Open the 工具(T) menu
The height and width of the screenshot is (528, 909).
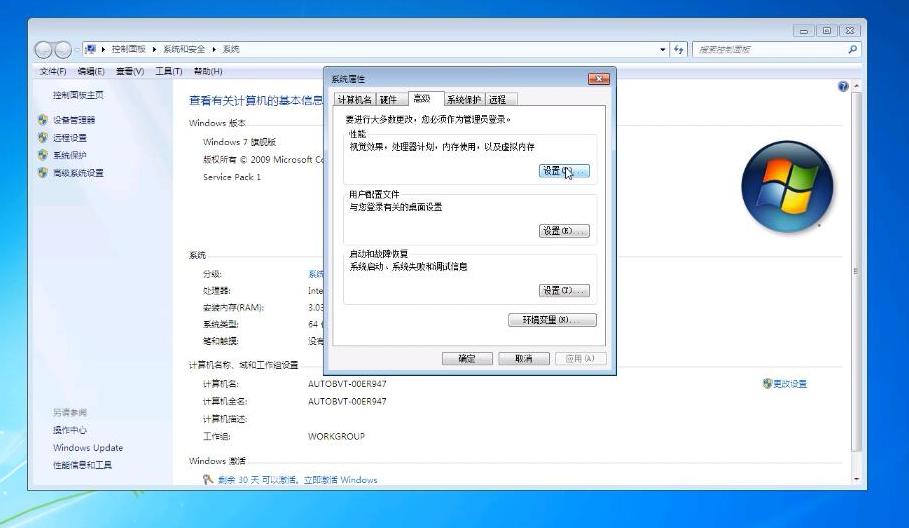[x=169, y=71]
